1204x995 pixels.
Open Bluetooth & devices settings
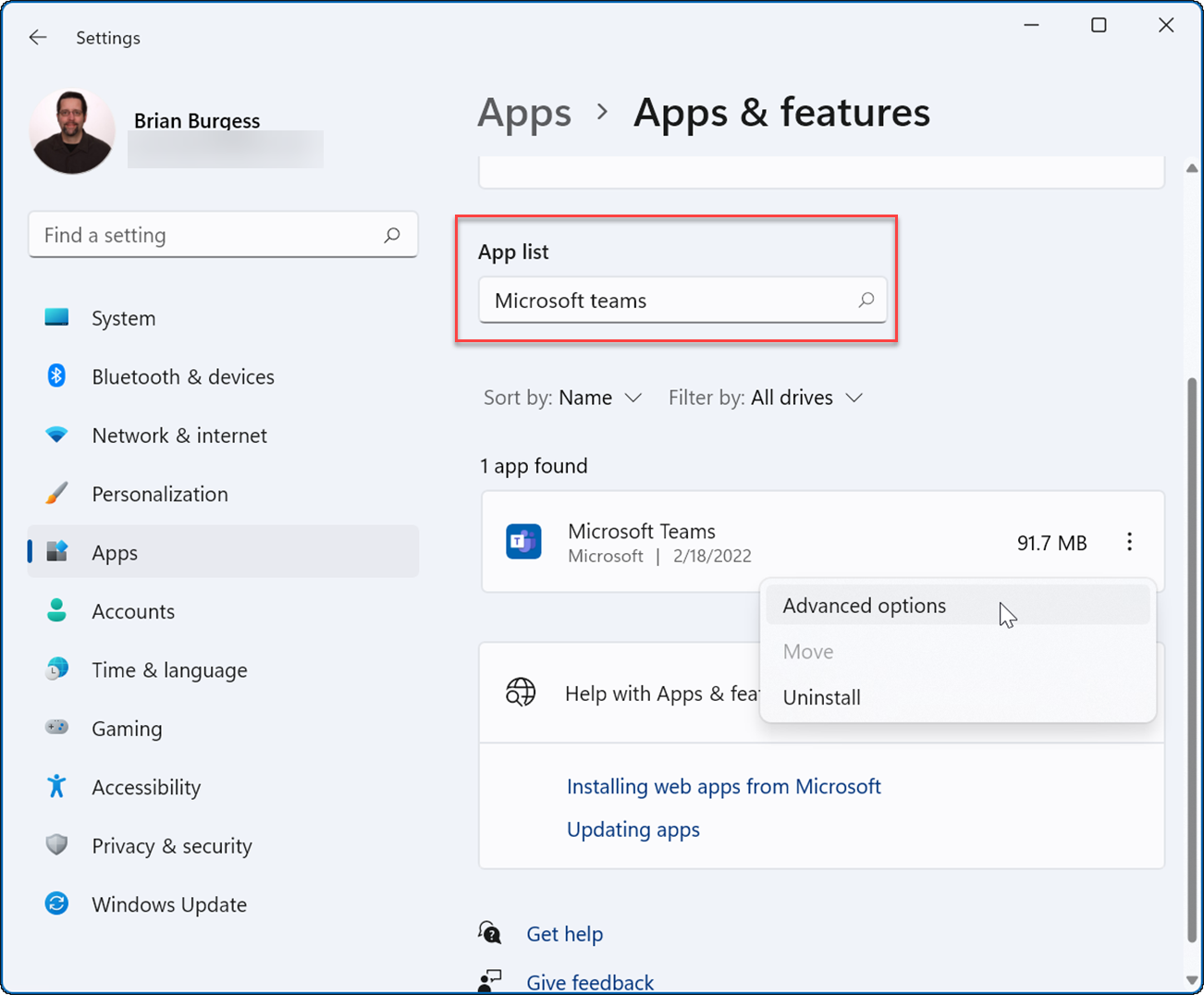[56, 376]
